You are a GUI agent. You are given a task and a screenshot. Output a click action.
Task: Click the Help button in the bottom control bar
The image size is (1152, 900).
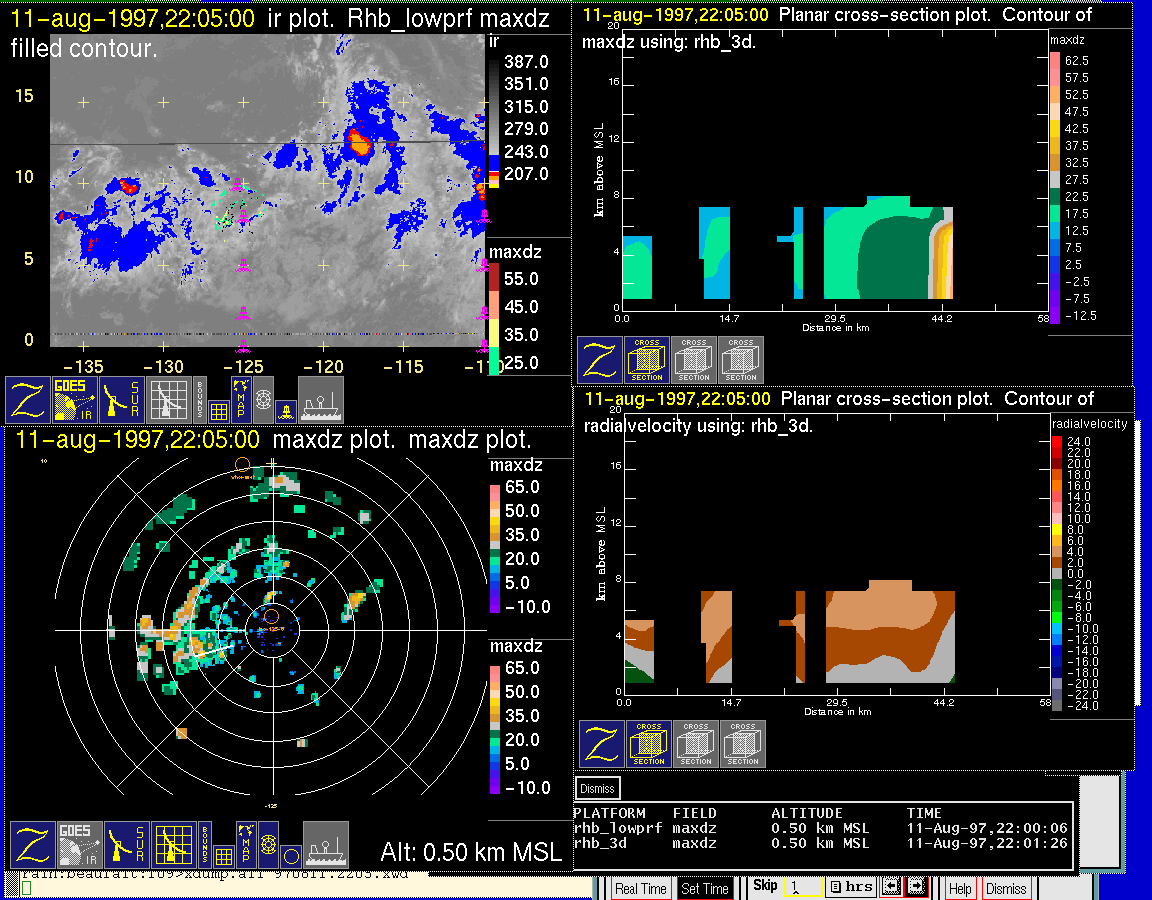pos(960,888)
